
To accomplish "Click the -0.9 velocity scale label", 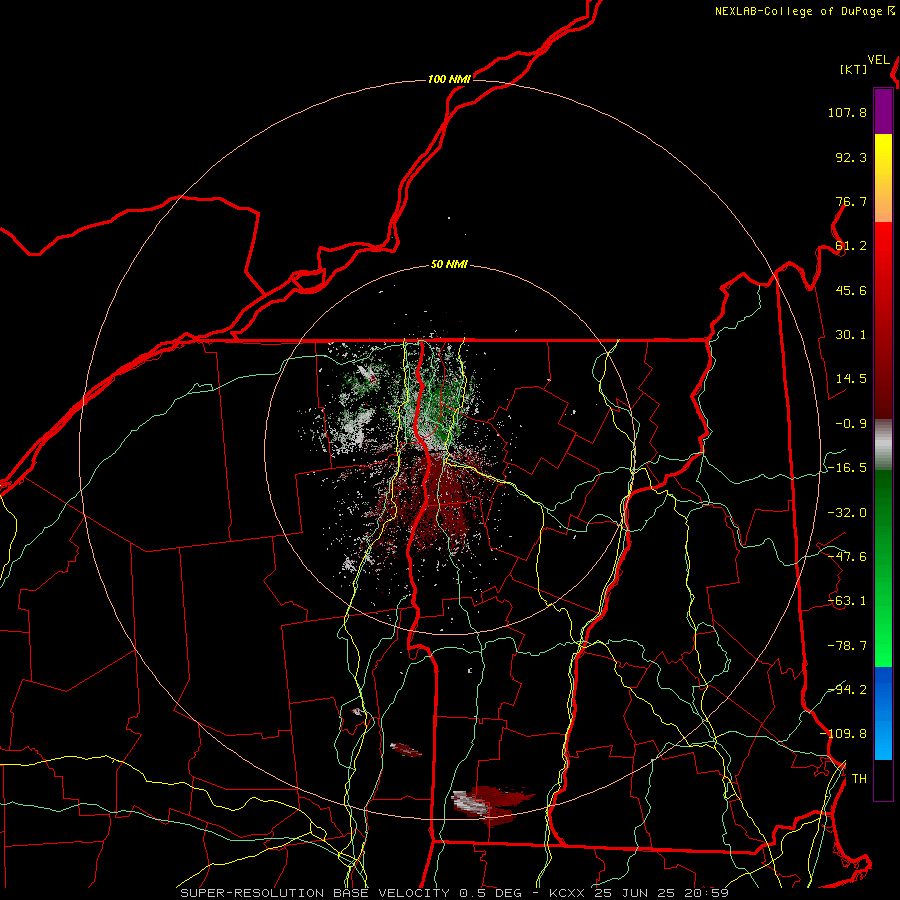I will (851, 424).
